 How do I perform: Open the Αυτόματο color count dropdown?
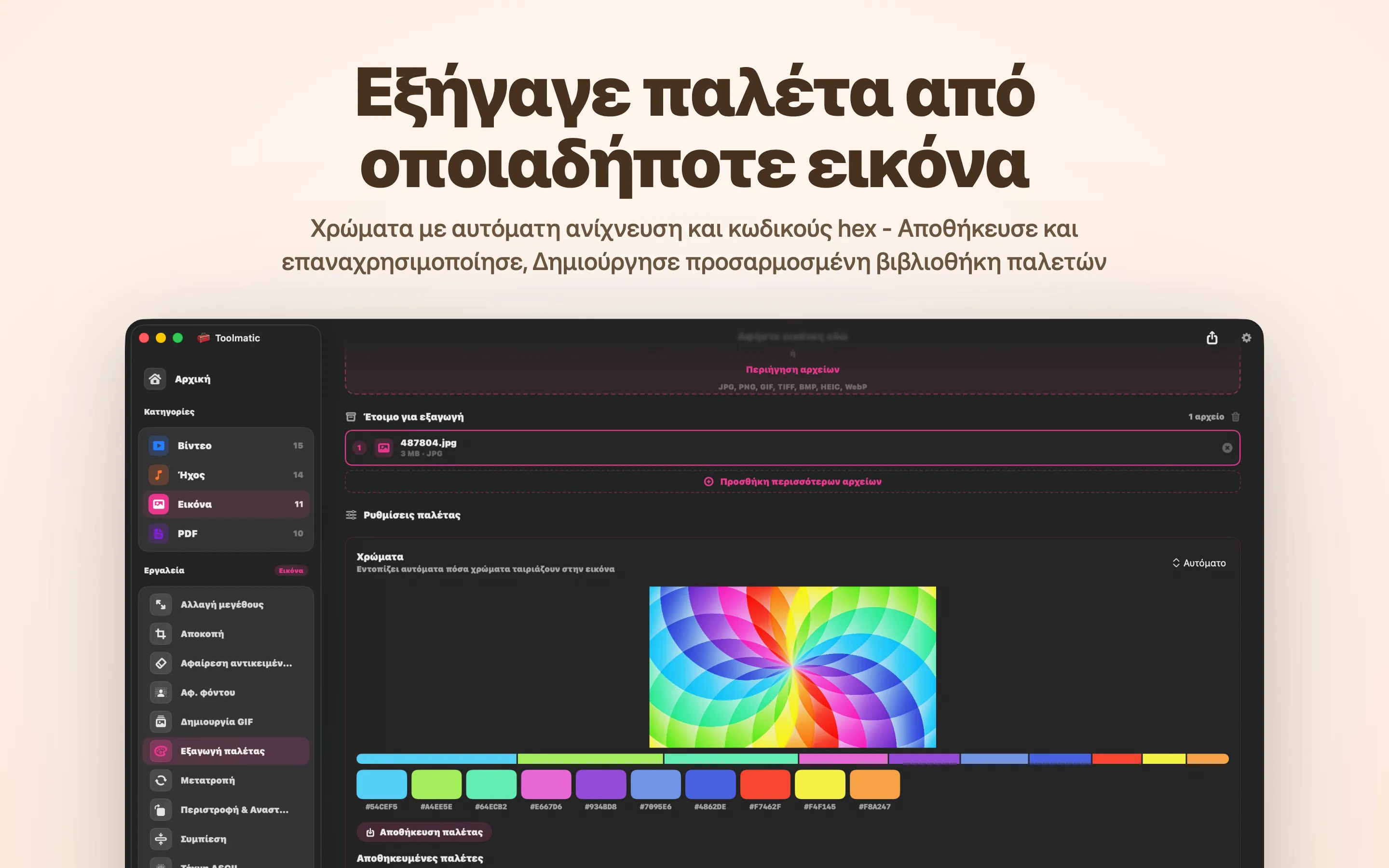(1198, 563)
